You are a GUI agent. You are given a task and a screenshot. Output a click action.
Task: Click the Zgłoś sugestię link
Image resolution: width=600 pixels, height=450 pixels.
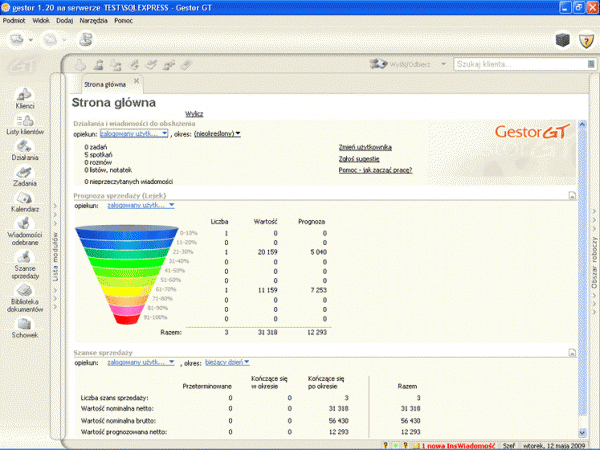[361, 158]
